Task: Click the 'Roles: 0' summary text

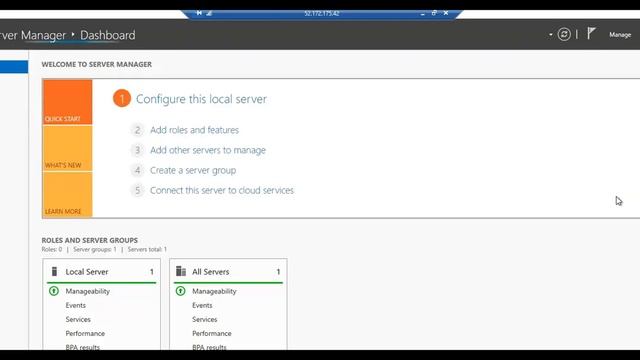Action: pos(52,249)
